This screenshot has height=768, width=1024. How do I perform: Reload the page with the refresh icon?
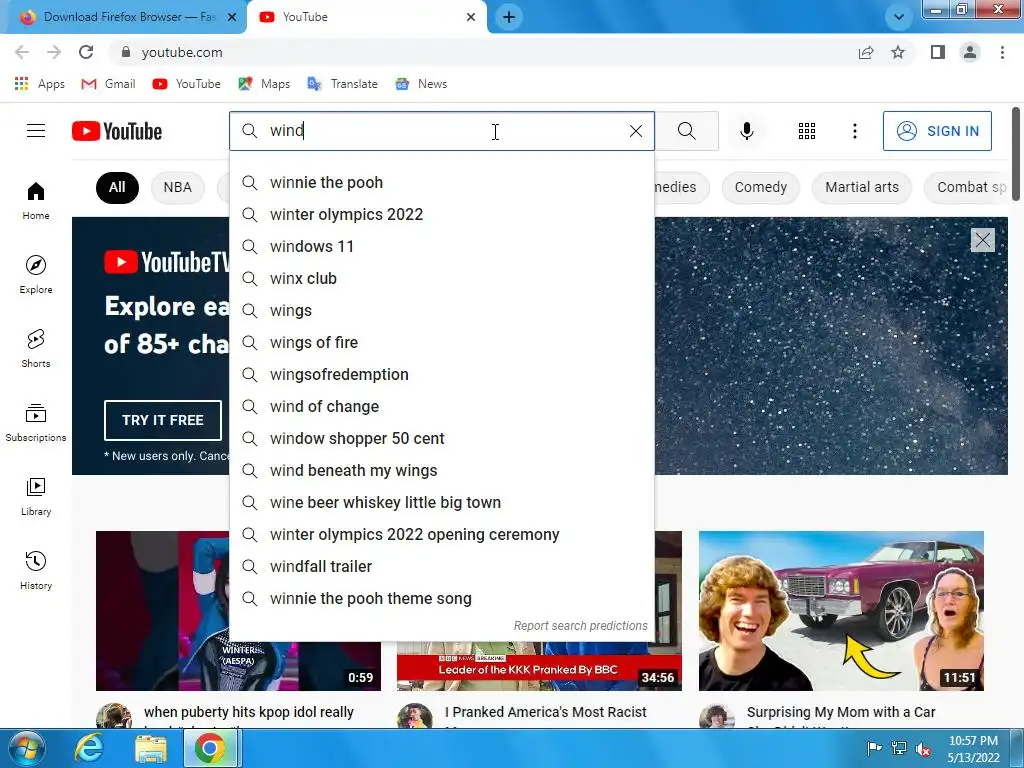pyautogui.click(x=86, y=52)
